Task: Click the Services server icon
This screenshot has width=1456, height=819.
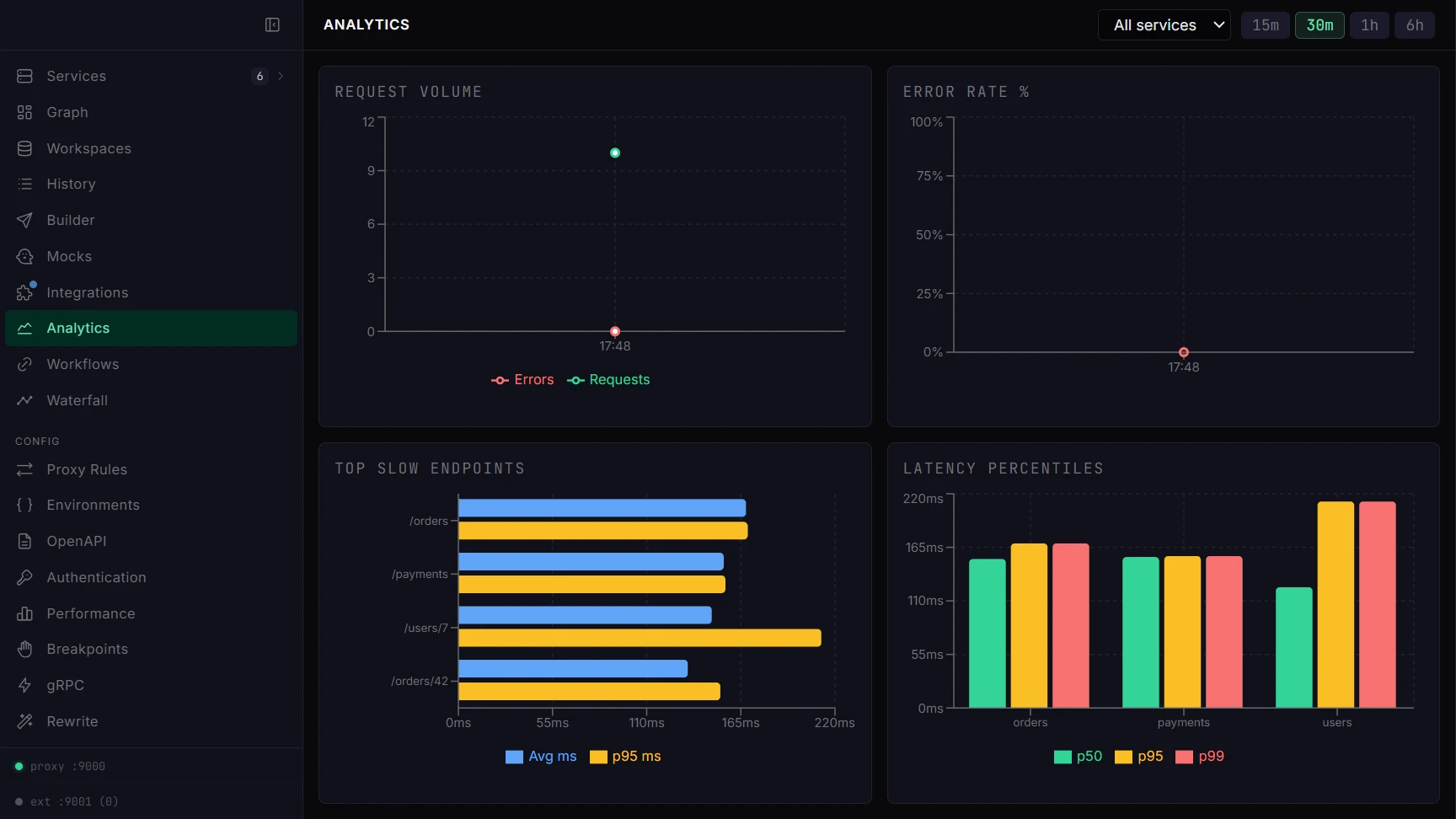Action: coord(24,76)
